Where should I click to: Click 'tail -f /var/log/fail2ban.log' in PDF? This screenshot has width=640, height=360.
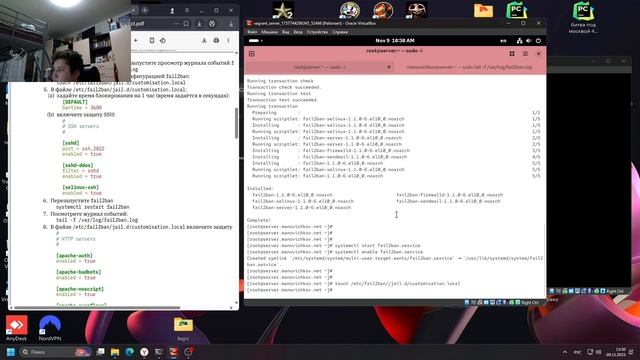click(x=97, y=220)
